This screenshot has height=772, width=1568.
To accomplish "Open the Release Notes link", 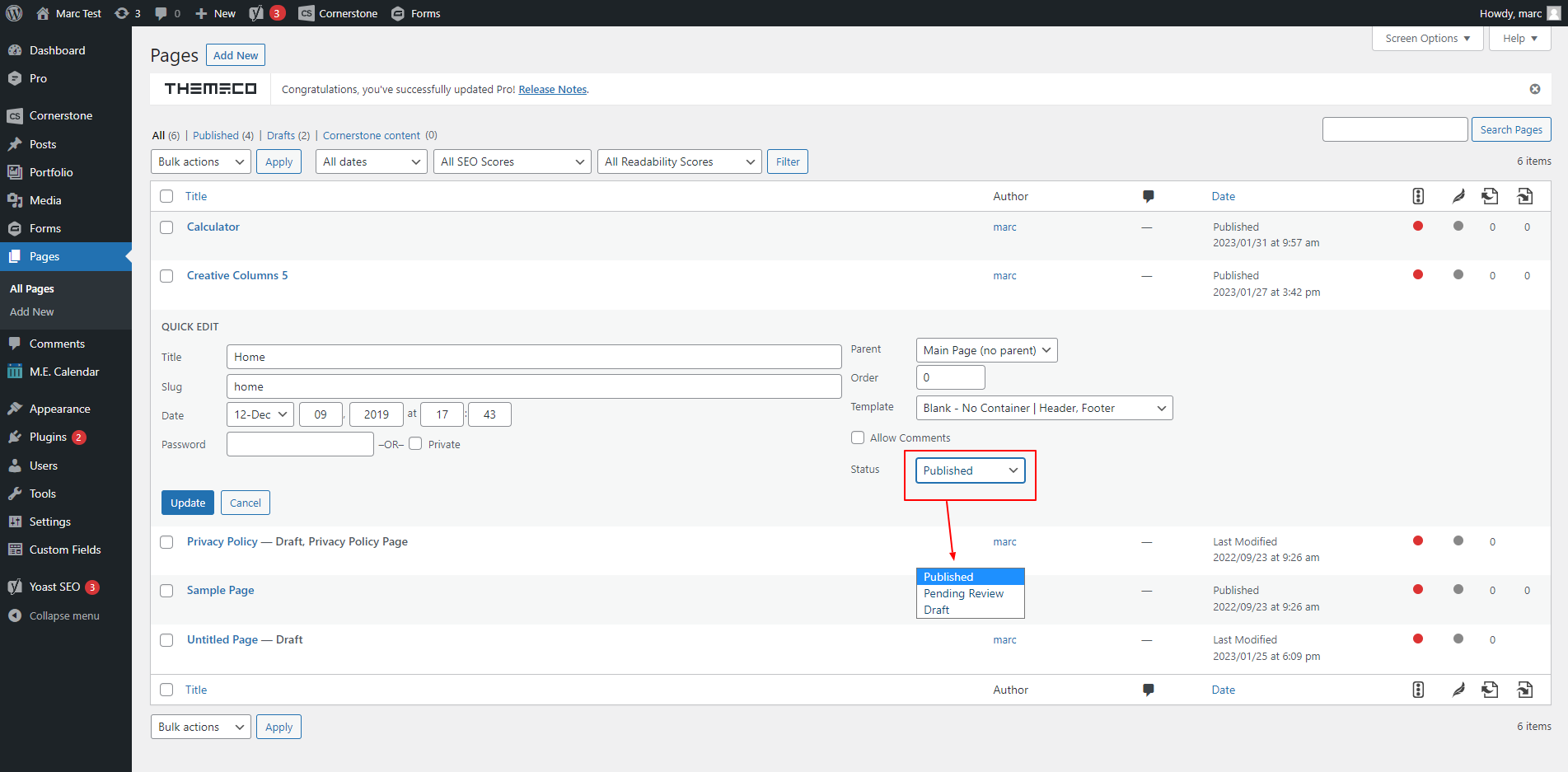I will coord(552,89).
